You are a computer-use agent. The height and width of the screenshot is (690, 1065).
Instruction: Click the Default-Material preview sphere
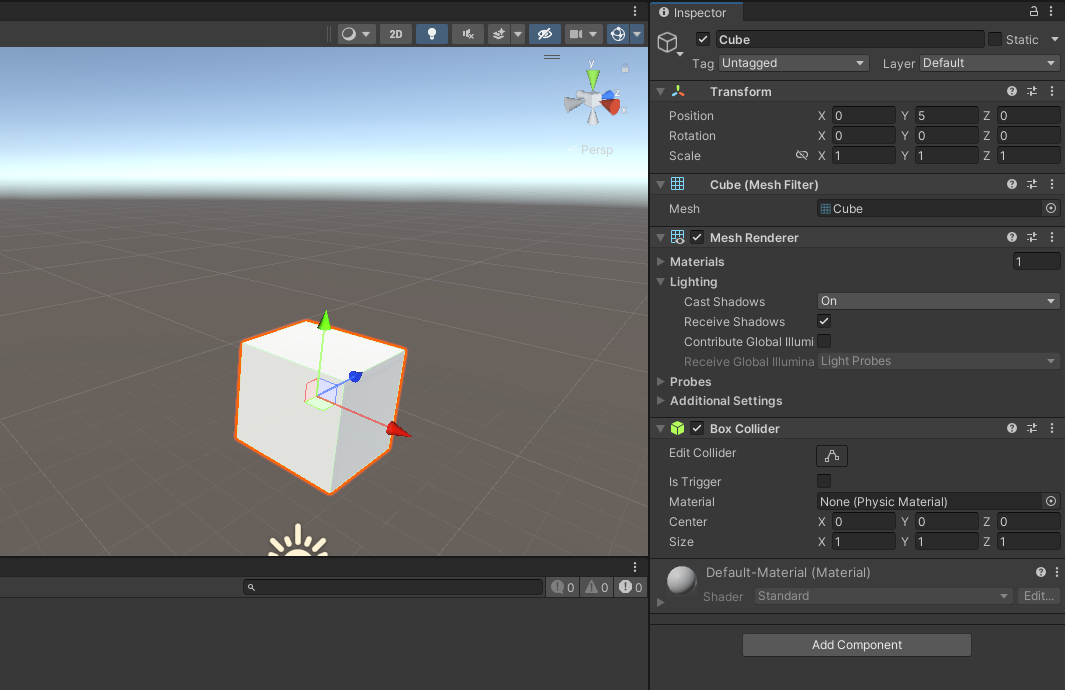tap(681, 581)
